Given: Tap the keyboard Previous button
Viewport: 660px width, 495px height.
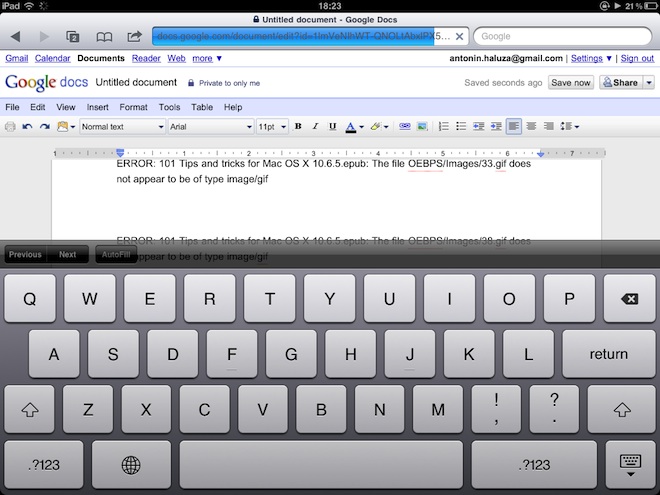Looking at the screenshot, I should 25,255.
